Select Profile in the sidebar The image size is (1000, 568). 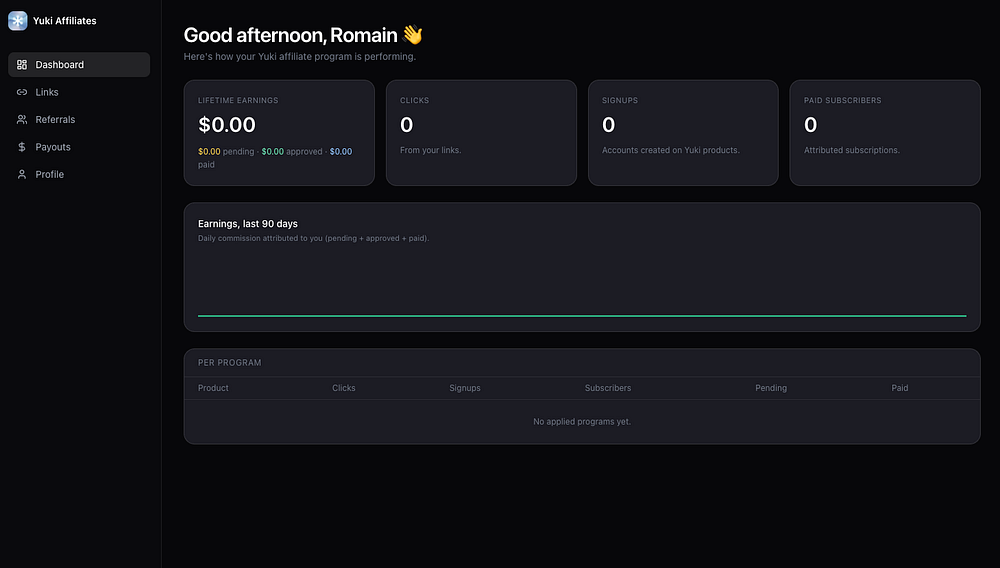click(49, 174)
